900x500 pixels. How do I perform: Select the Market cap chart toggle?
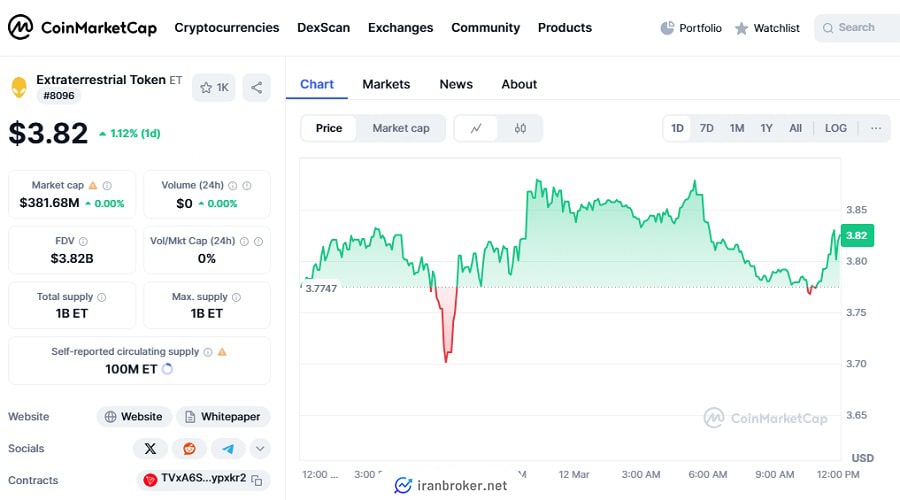pos(401,128)
